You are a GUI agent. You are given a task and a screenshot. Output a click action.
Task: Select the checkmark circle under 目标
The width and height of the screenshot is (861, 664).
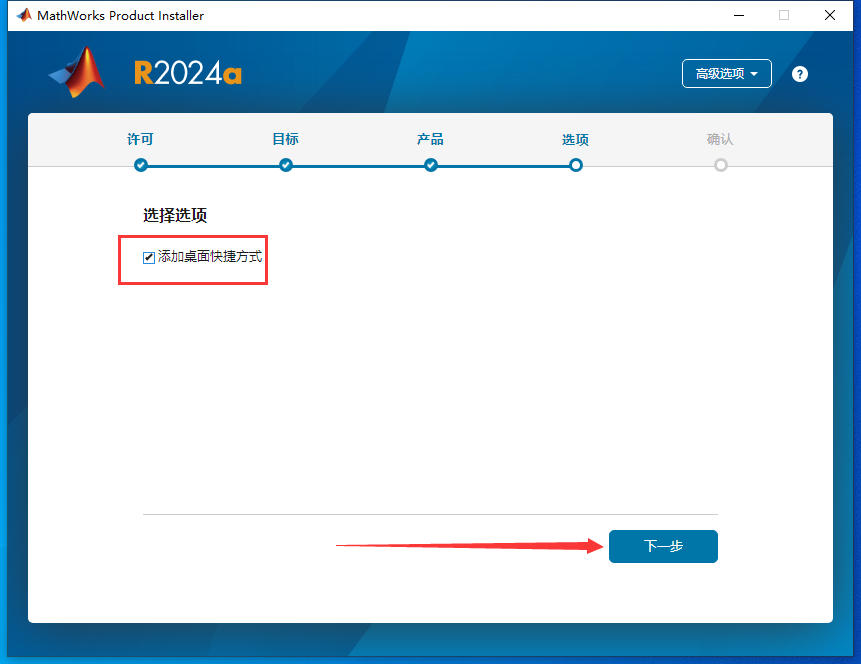(285, 165)
